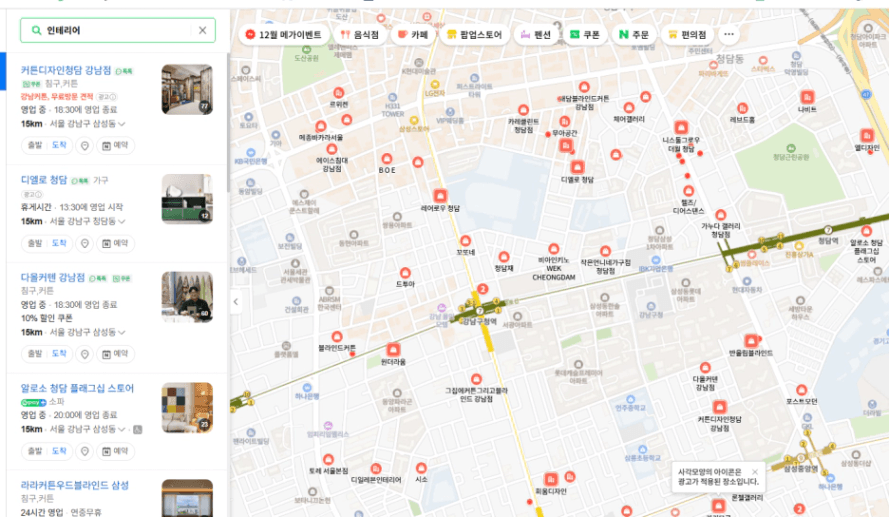This screenshot has width=889, height=517.
Task: Select the N 주문 category chip
Action: (633, 35)
